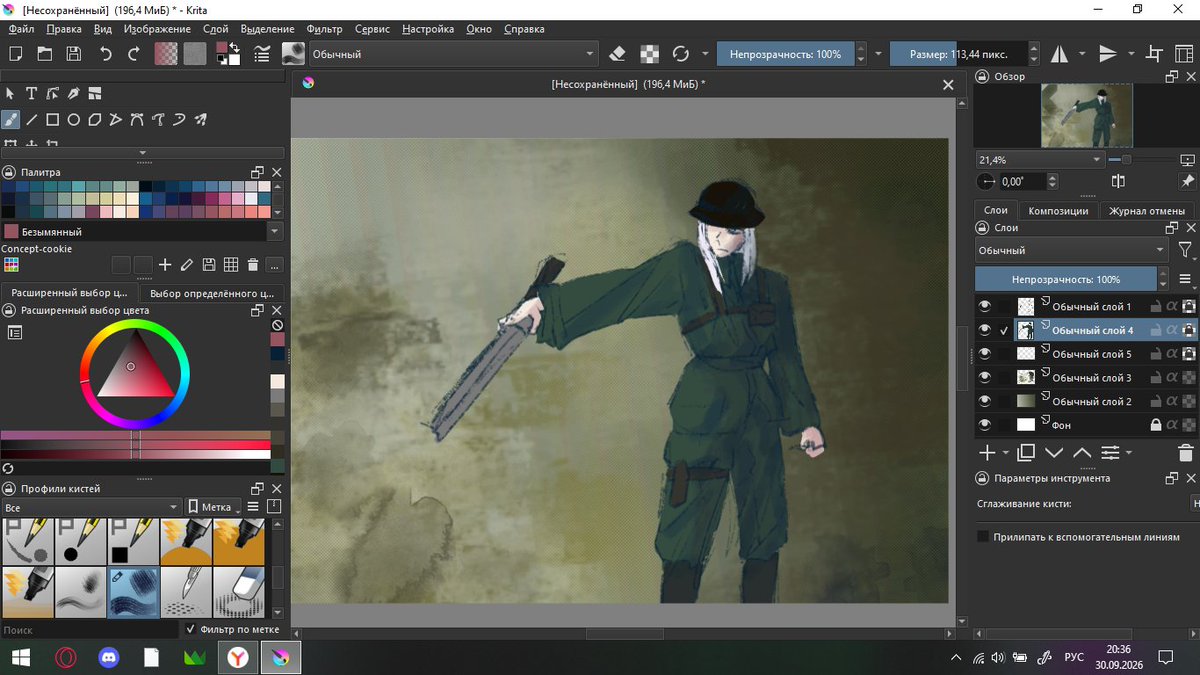
Task: Open the layer blending mode dropdown
Action: tap(1072, 250)
